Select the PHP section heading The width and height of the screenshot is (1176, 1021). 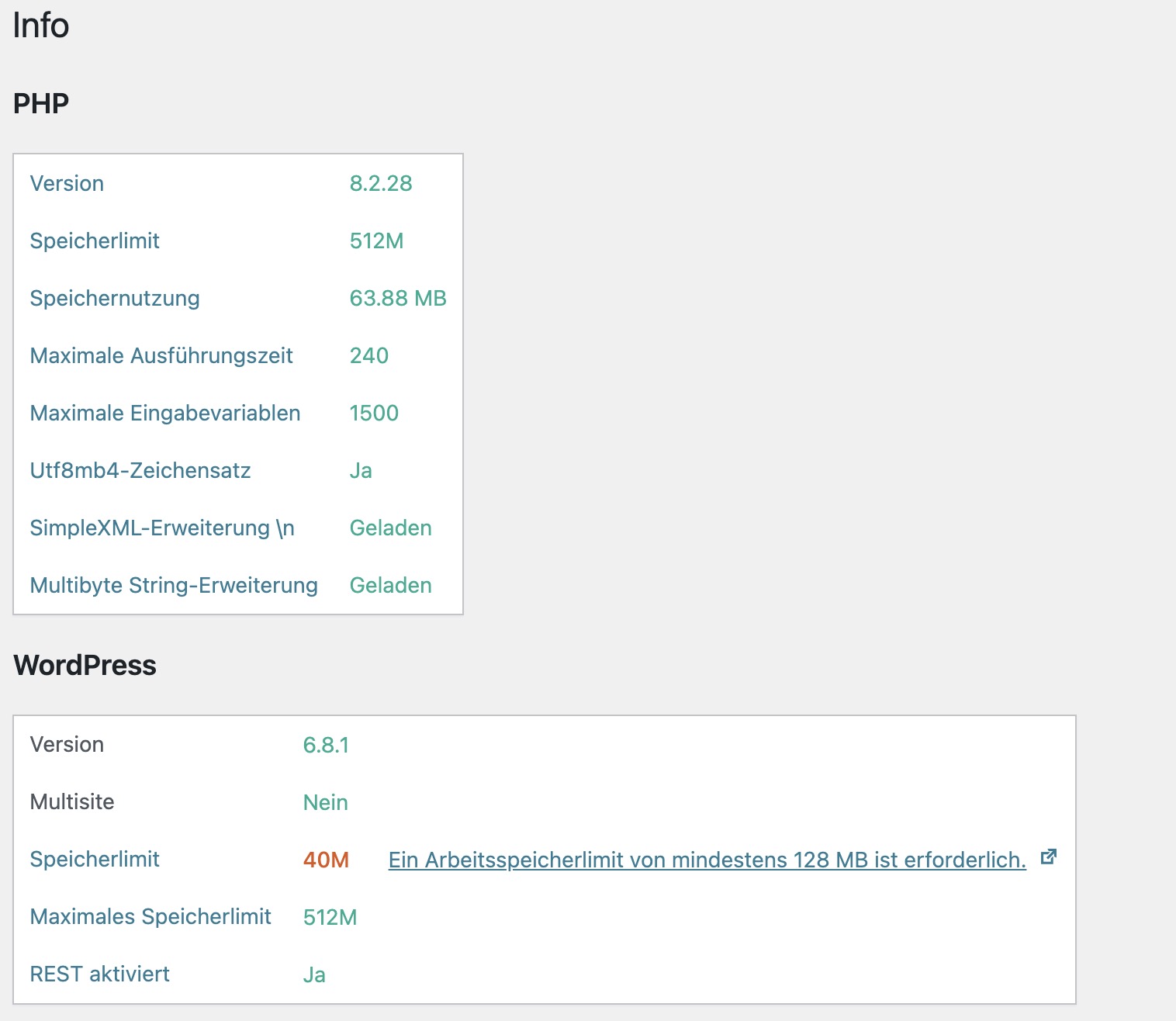point(41,103)
